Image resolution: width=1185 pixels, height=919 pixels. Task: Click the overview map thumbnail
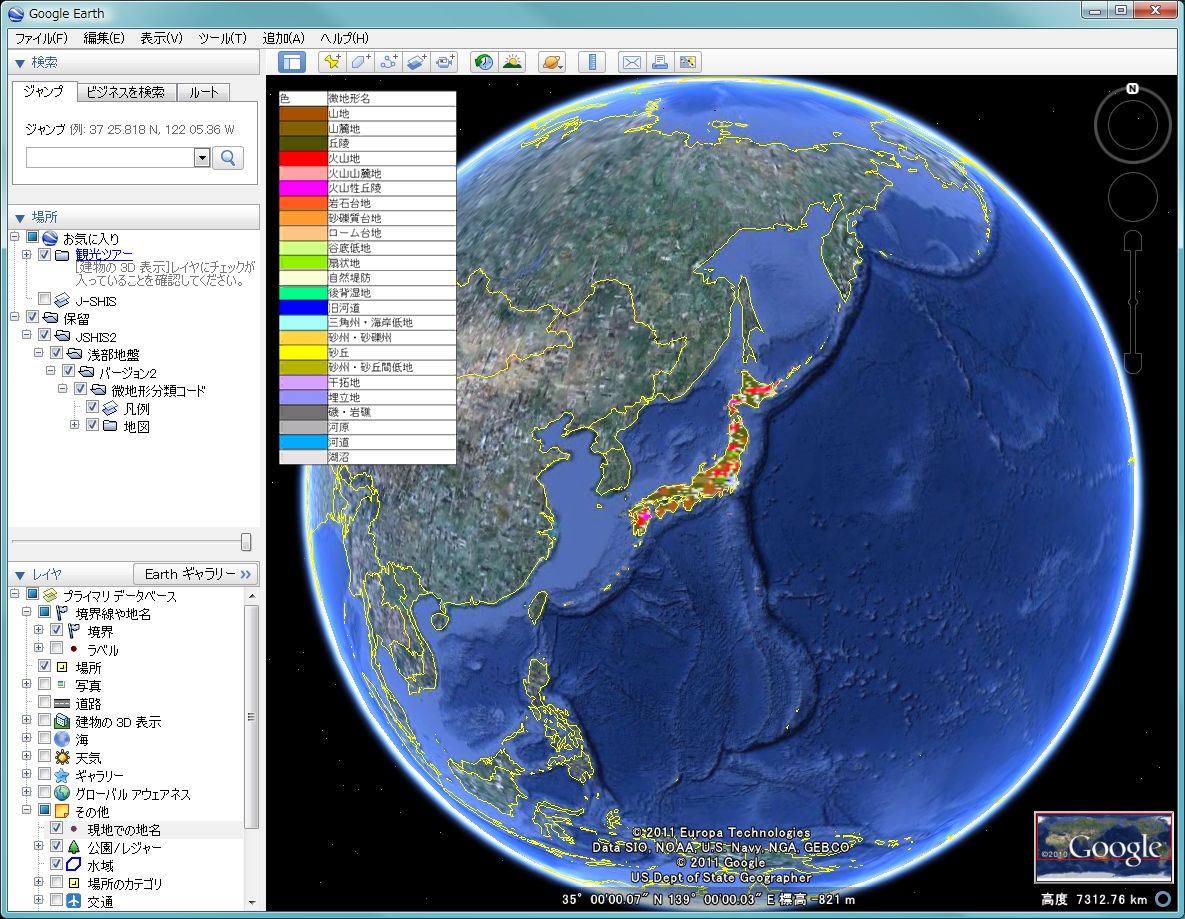(1103, 848)
